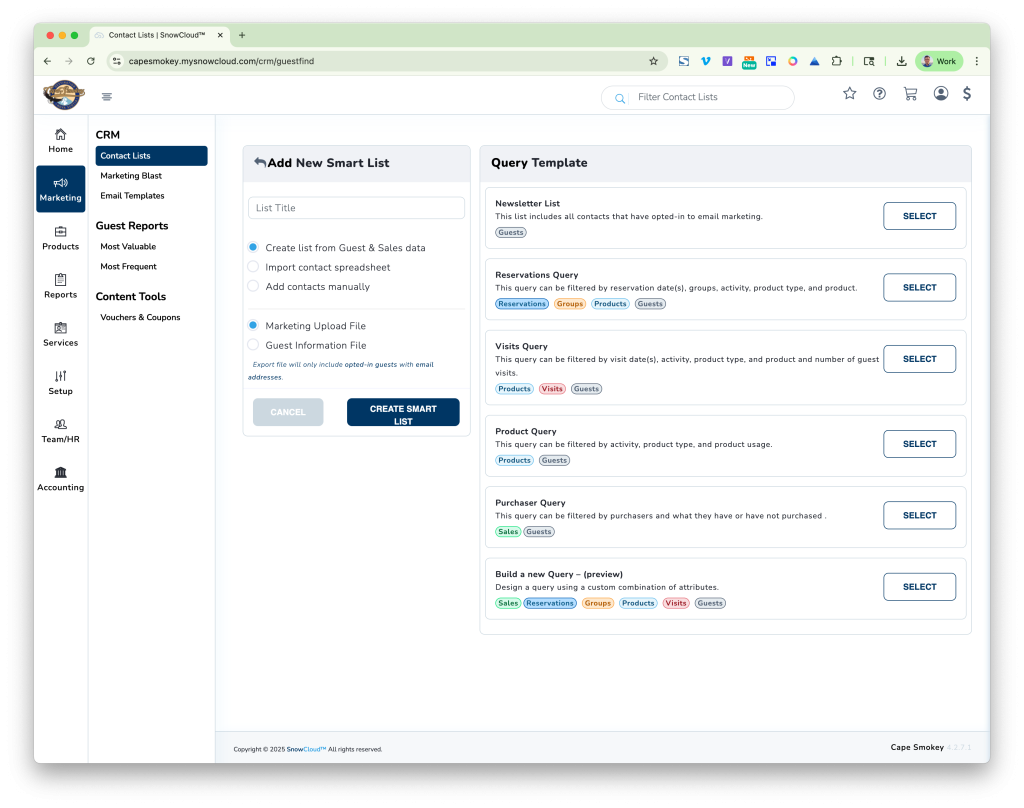The height and width of the screenshot is (808, 1024).
Task: Open the Marketing Blast page
Action: 131,175
